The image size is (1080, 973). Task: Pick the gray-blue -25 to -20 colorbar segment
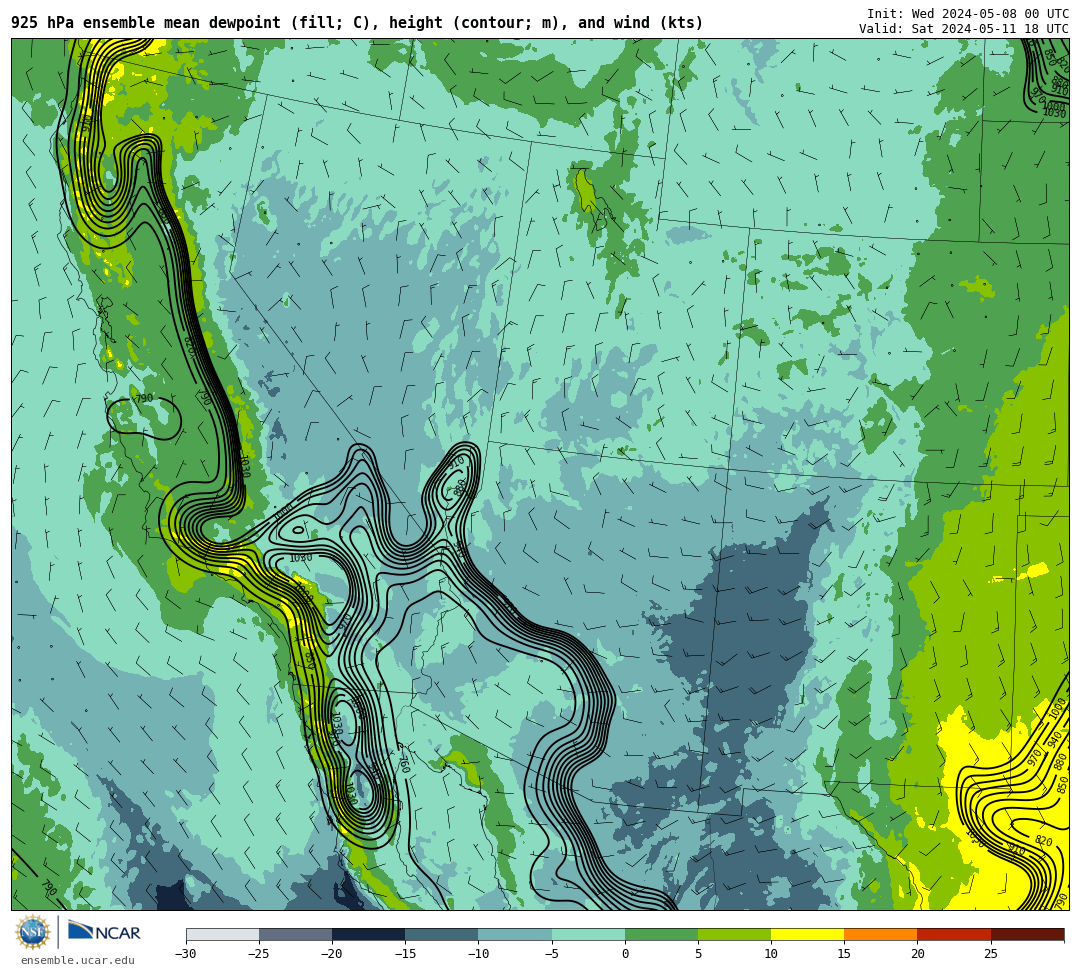click(295, 934)
